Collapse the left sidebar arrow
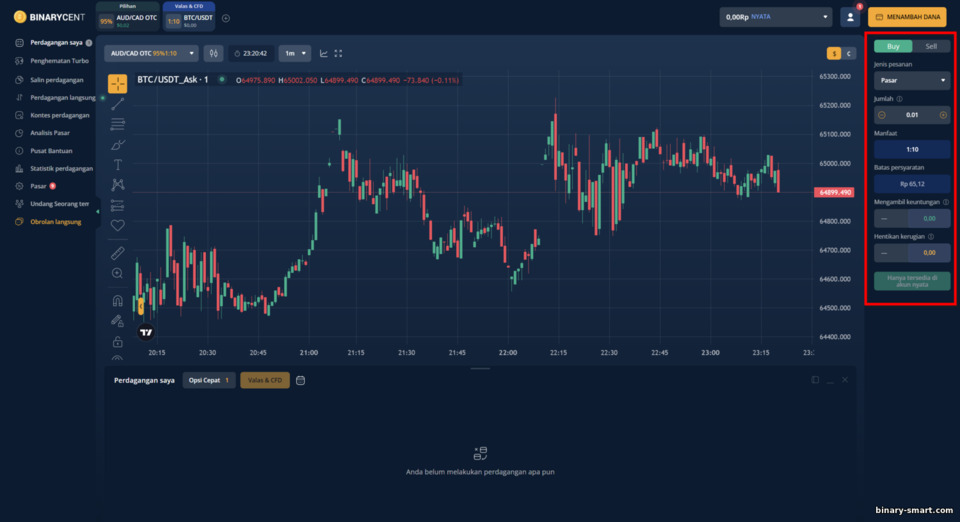960x522 pixels. pyautogui.click(x=97, y=211)
